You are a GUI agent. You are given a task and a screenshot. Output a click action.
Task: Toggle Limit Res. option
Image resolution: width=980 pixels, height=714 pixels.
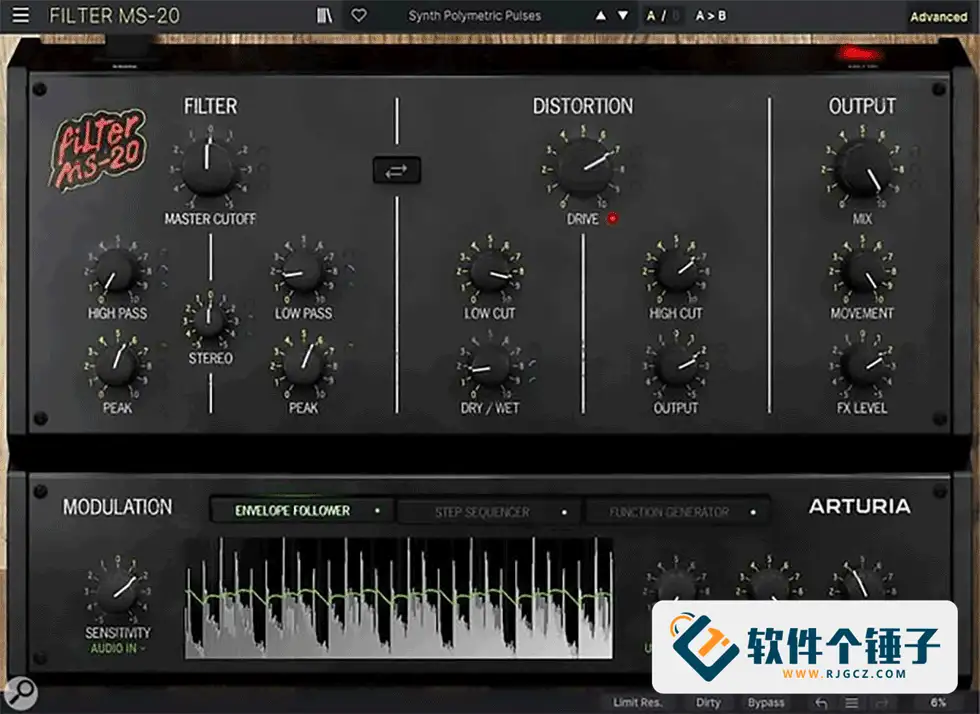(637, 703)
